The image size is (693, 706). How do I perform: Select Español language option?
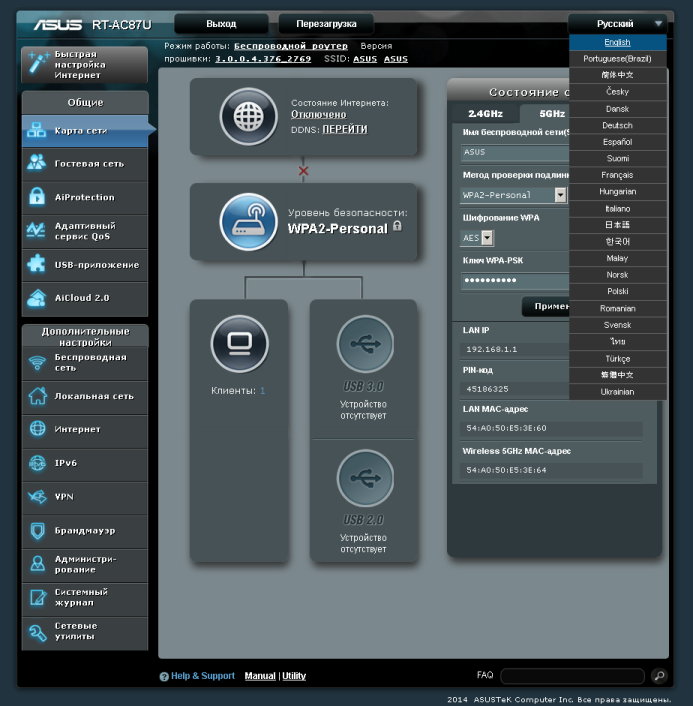click(617, 142)
